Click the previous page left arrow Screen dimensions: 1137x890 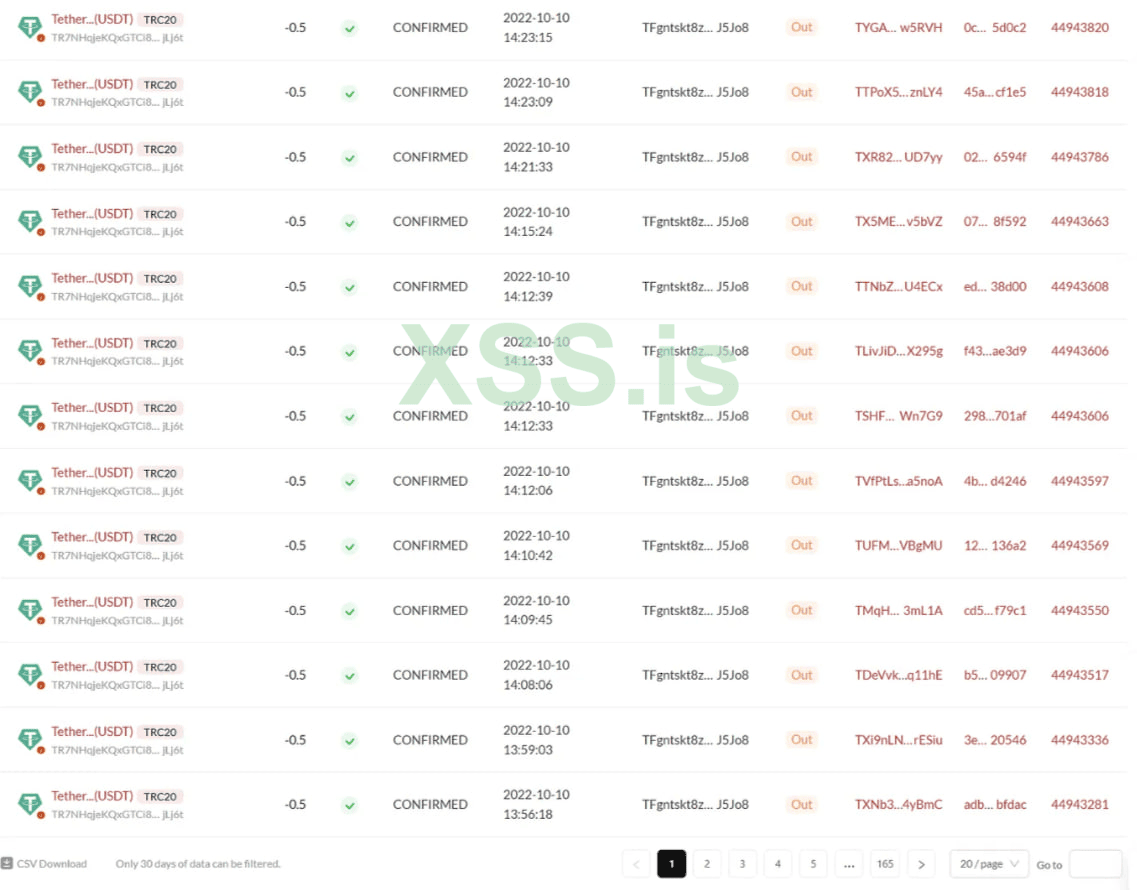tap(636, 864)
